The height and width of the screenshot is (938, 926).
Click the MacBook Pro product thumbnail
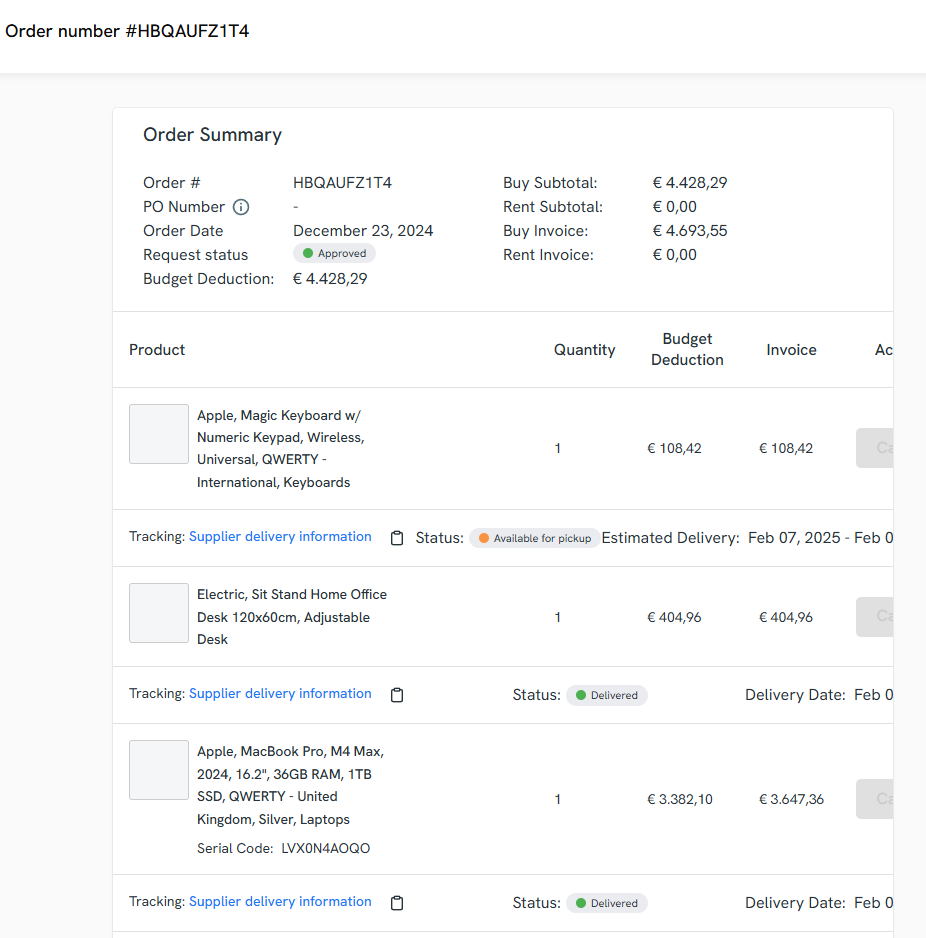(x=159, y=770)
